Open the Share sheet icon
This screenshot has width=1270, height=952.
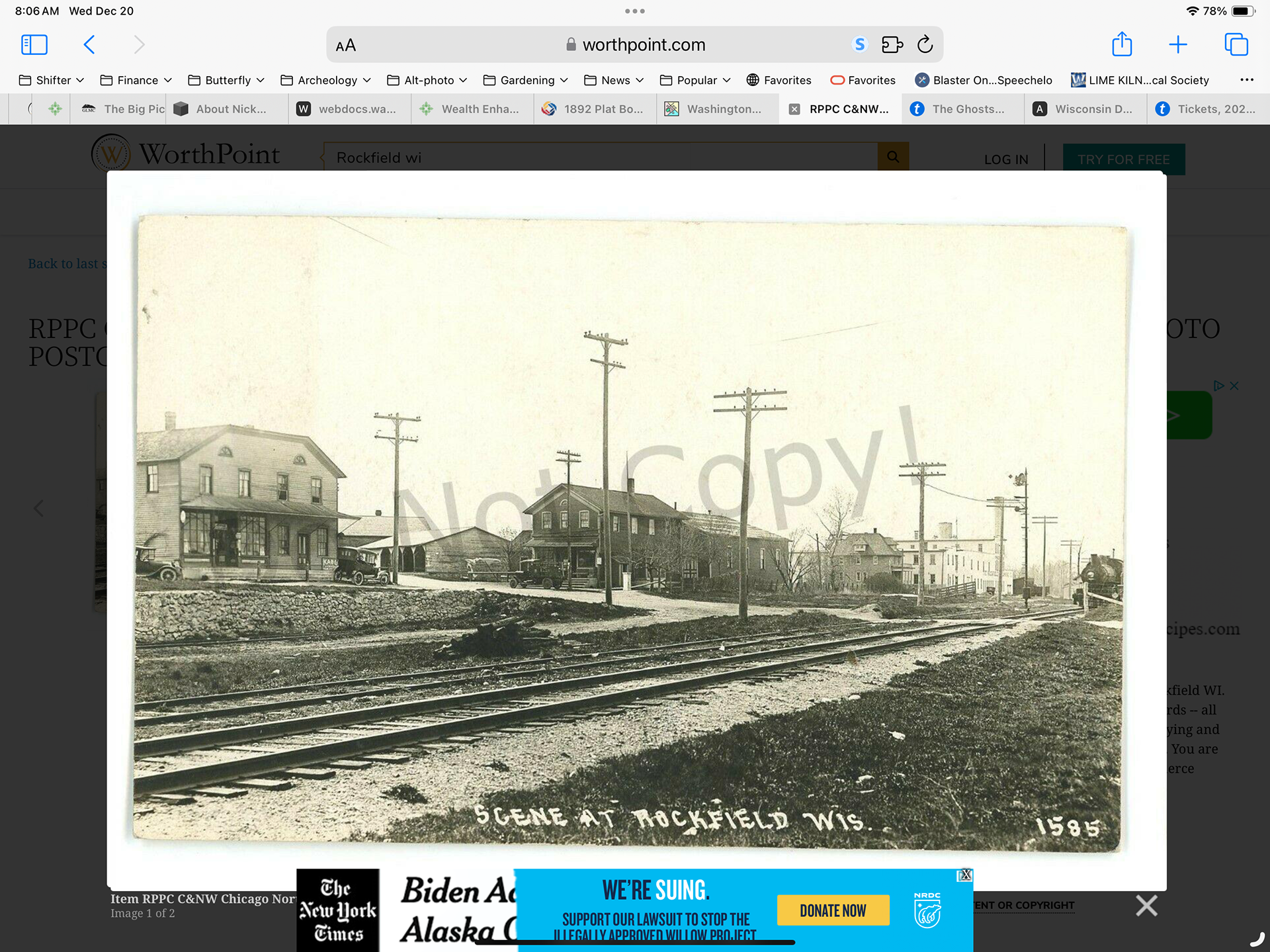[x=1122, y=44]
